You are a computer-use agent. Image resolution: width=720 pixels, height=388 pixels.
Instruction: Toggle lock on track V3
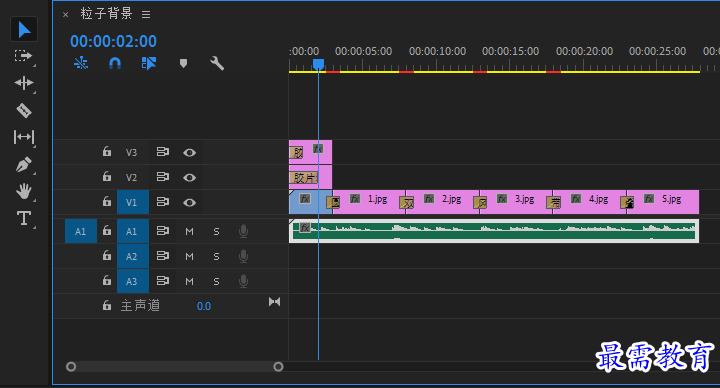pyautogui.click(x=107, y=151)
